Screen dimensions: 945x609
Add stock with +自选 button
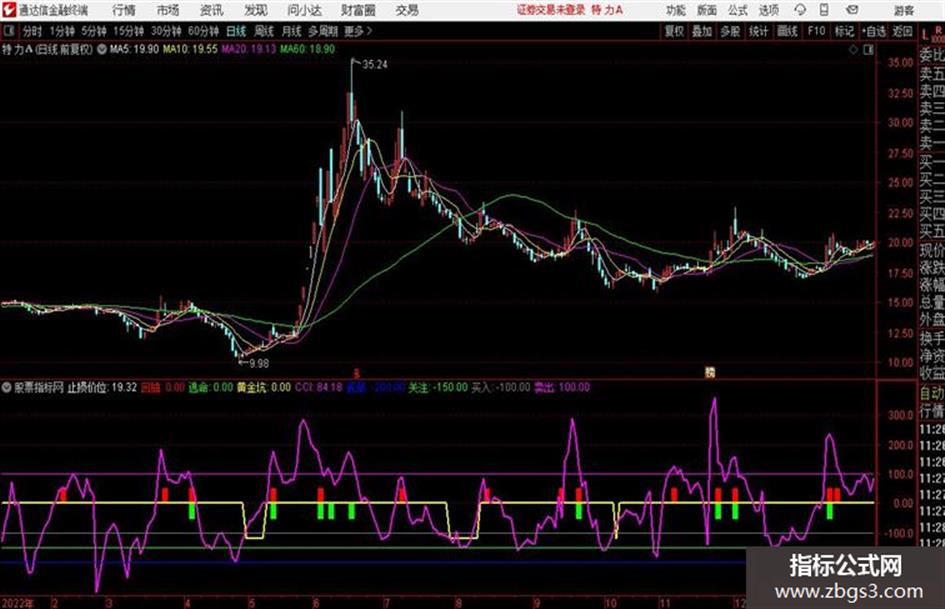(874, 31)
